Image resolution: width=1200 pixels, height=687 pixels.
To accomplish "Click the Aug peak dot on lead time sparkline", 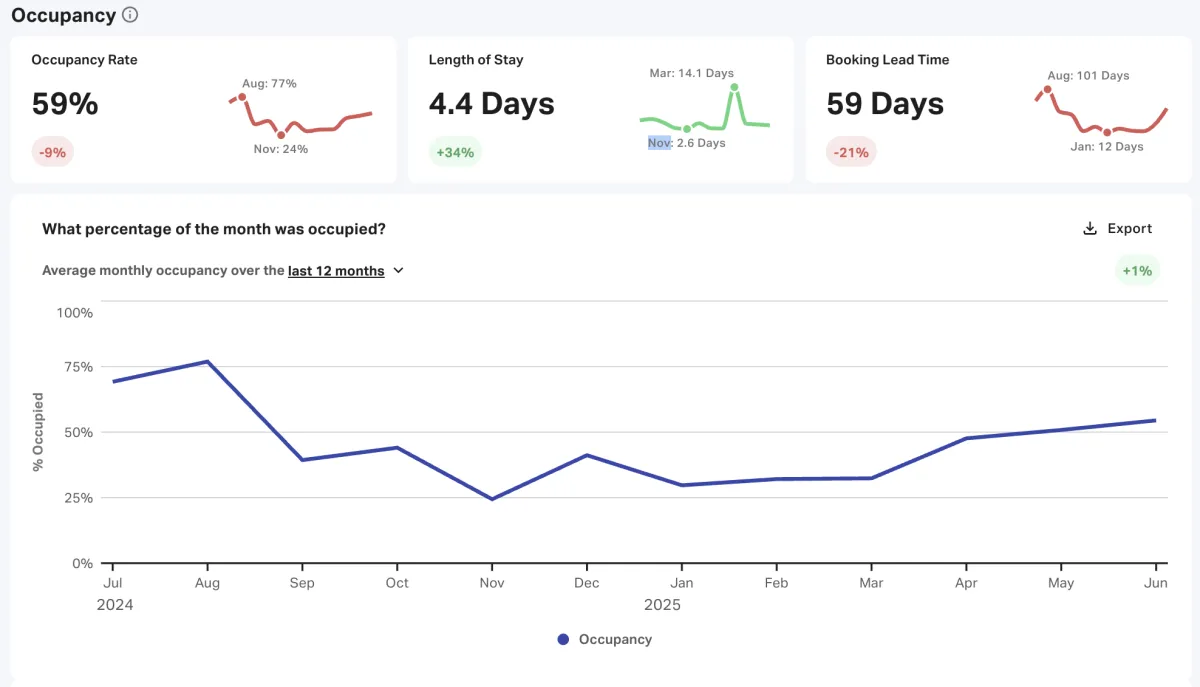I will coord(1047,89).
